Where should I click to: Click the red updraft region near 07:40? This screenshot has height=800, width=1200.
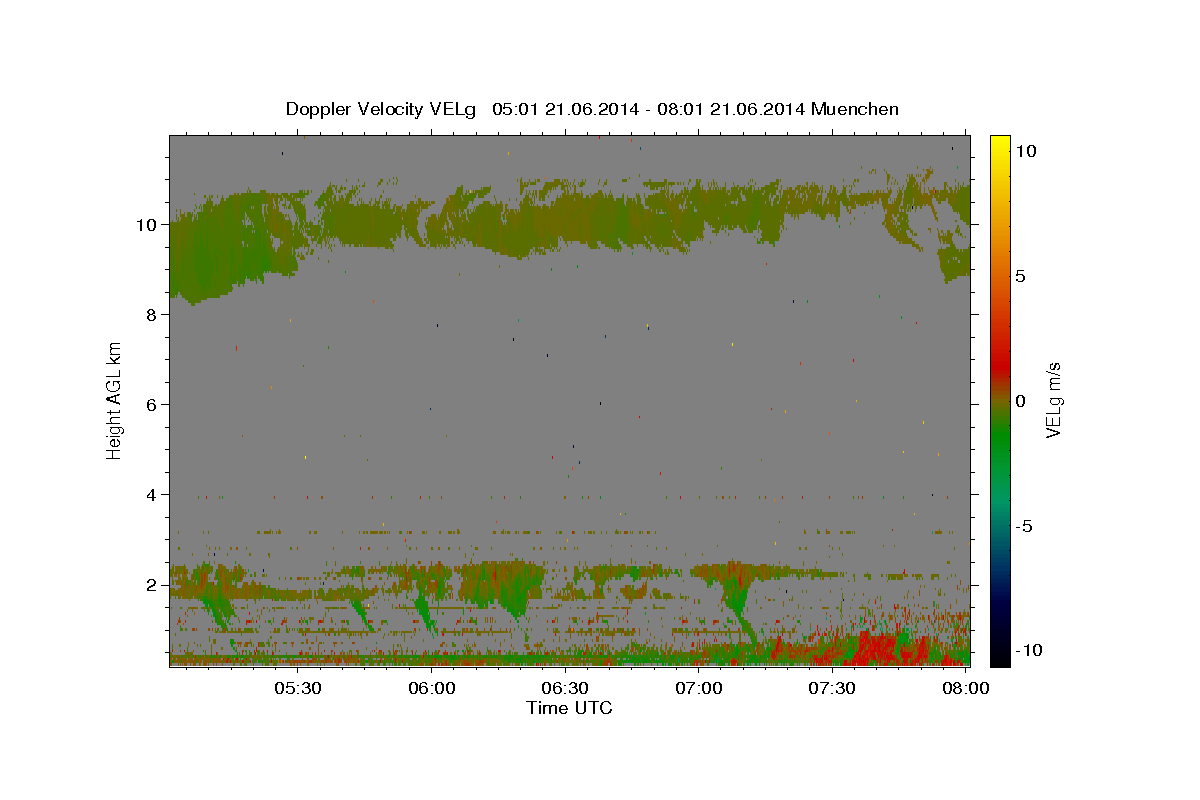click(877, 648)
